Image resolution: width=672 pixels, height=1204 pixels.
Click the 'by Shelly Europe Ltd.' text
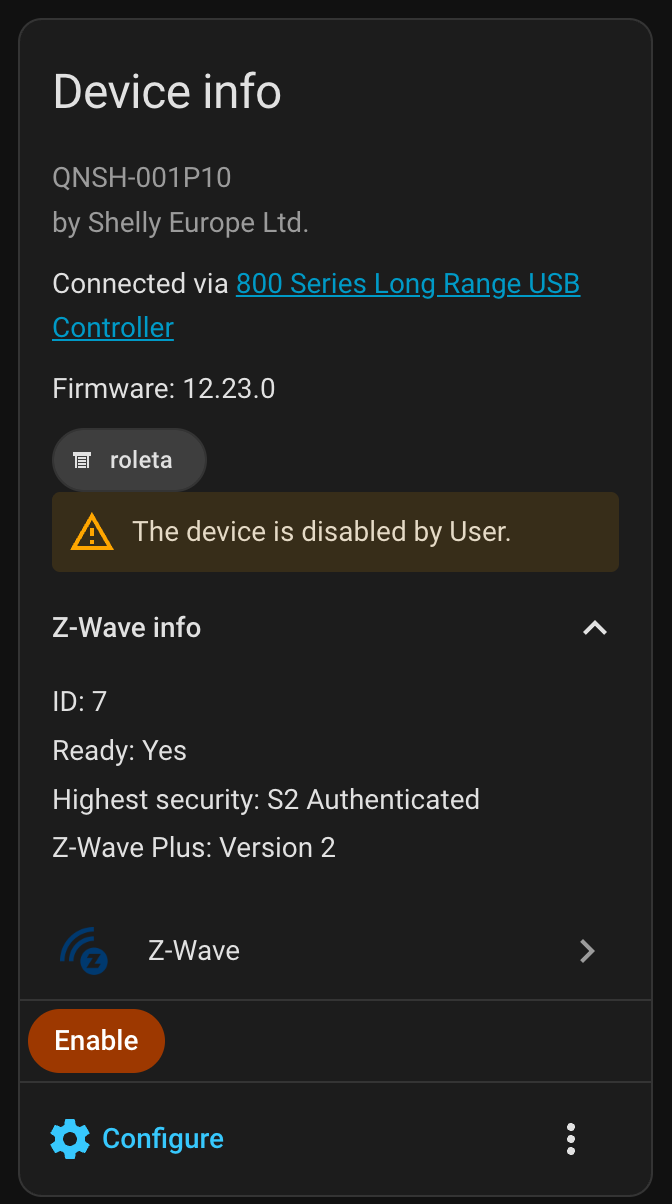(180, 222)
